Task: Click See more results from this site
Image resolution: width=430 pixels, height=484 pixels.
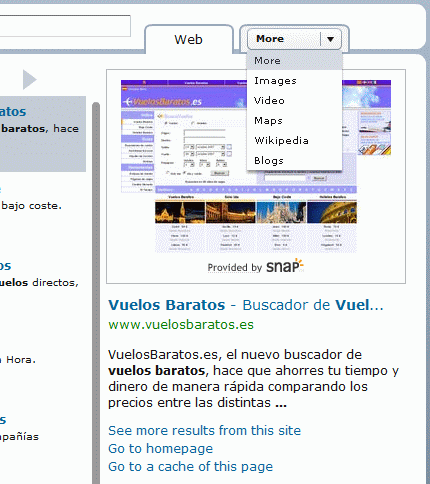Action: pos(204,430)
